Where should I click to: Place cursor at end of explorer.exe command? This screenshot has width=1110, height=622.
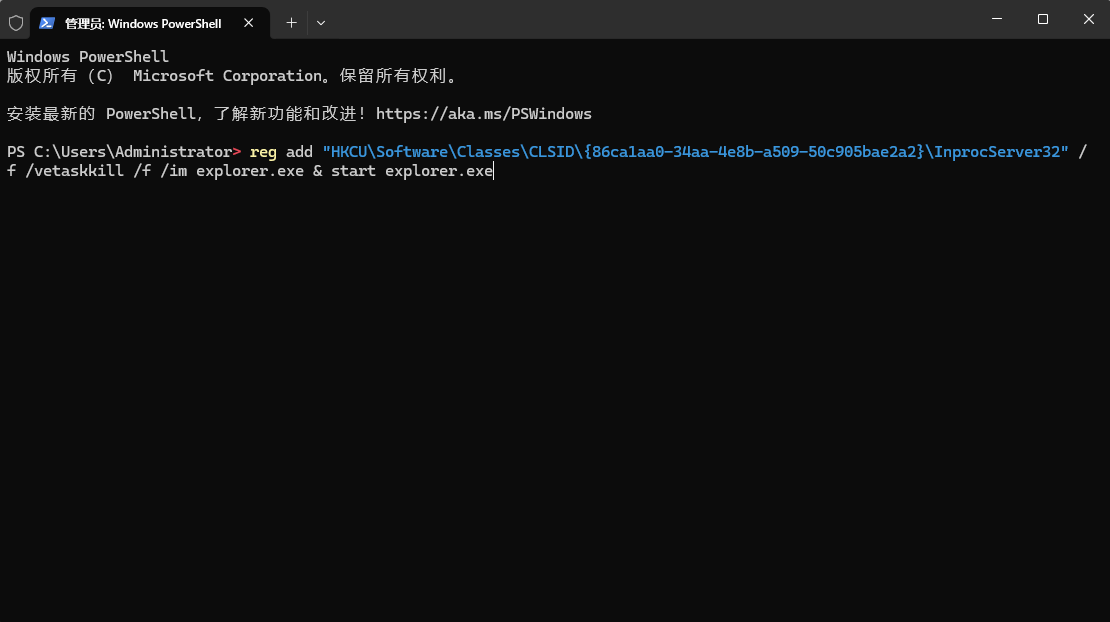coord(493,171)
